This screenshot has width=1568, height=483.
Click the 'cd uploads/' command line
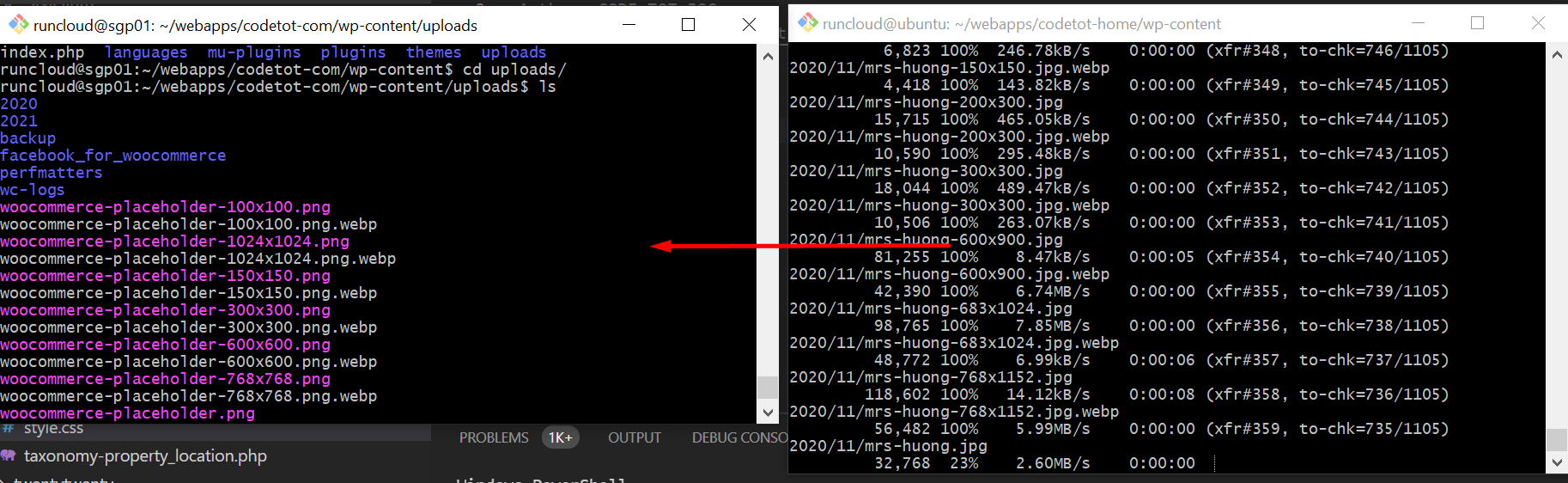click(x=283, y=70)
